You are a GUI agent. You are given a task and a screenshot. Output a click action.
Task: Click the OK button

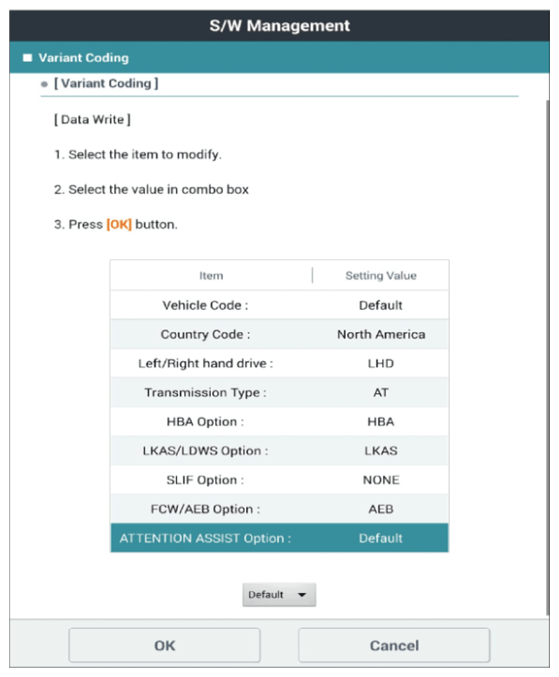pos(164,645)
